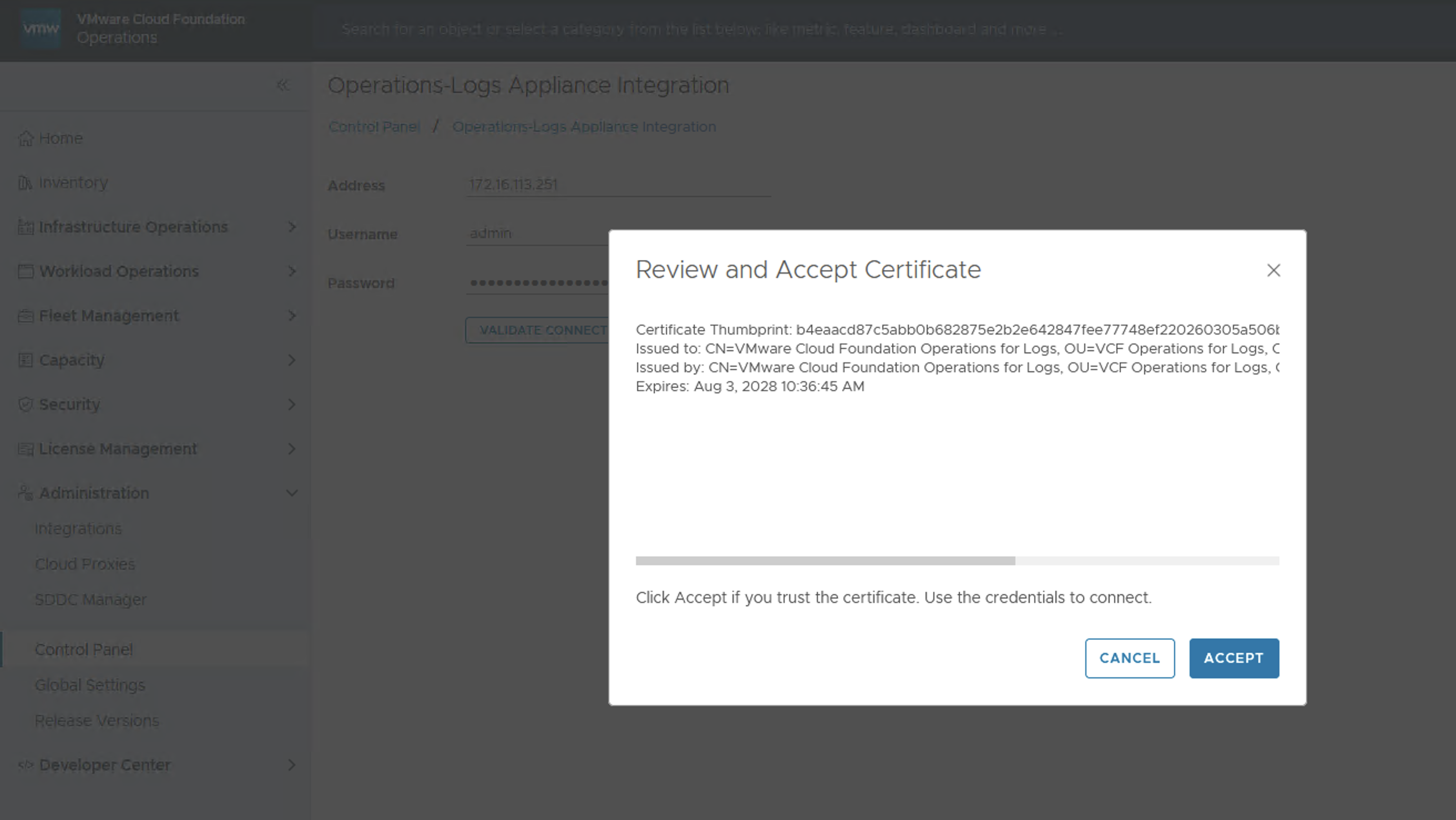Collapse the sidebar with double-chevron icon
The image size is (1456, 820).
click(x=282, y=85)
